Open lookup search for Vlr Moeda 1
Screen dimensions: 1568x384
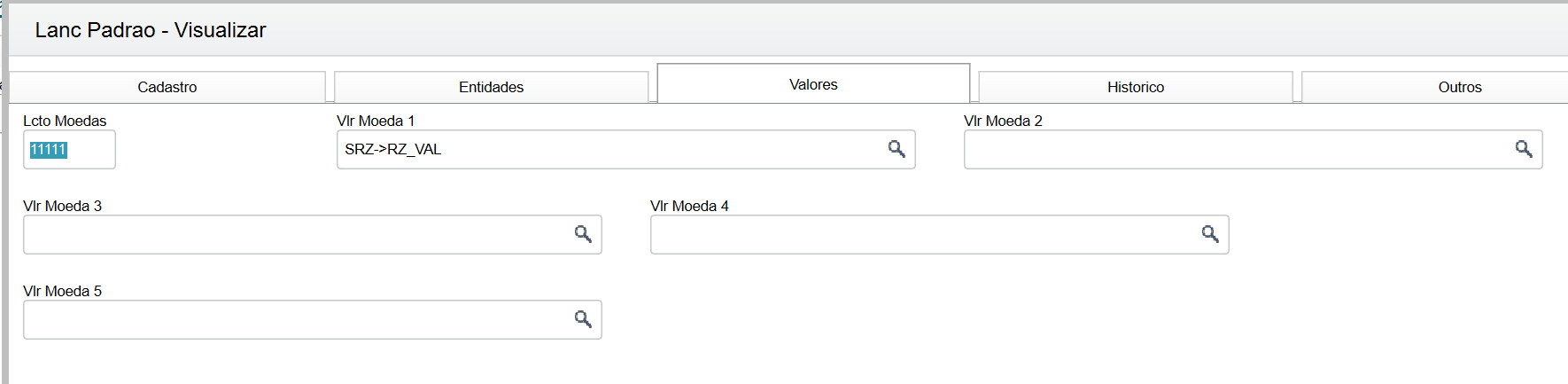coord(897,149)
